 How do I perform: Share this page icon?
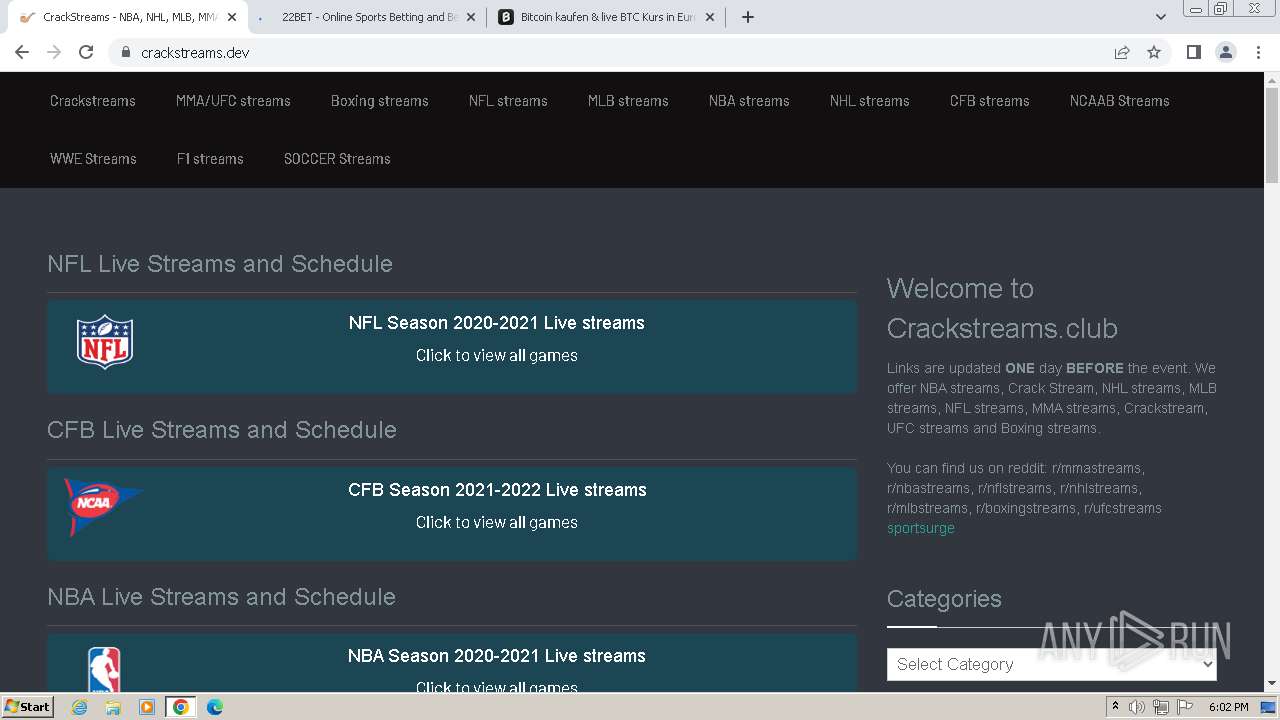pos(1122,52)
